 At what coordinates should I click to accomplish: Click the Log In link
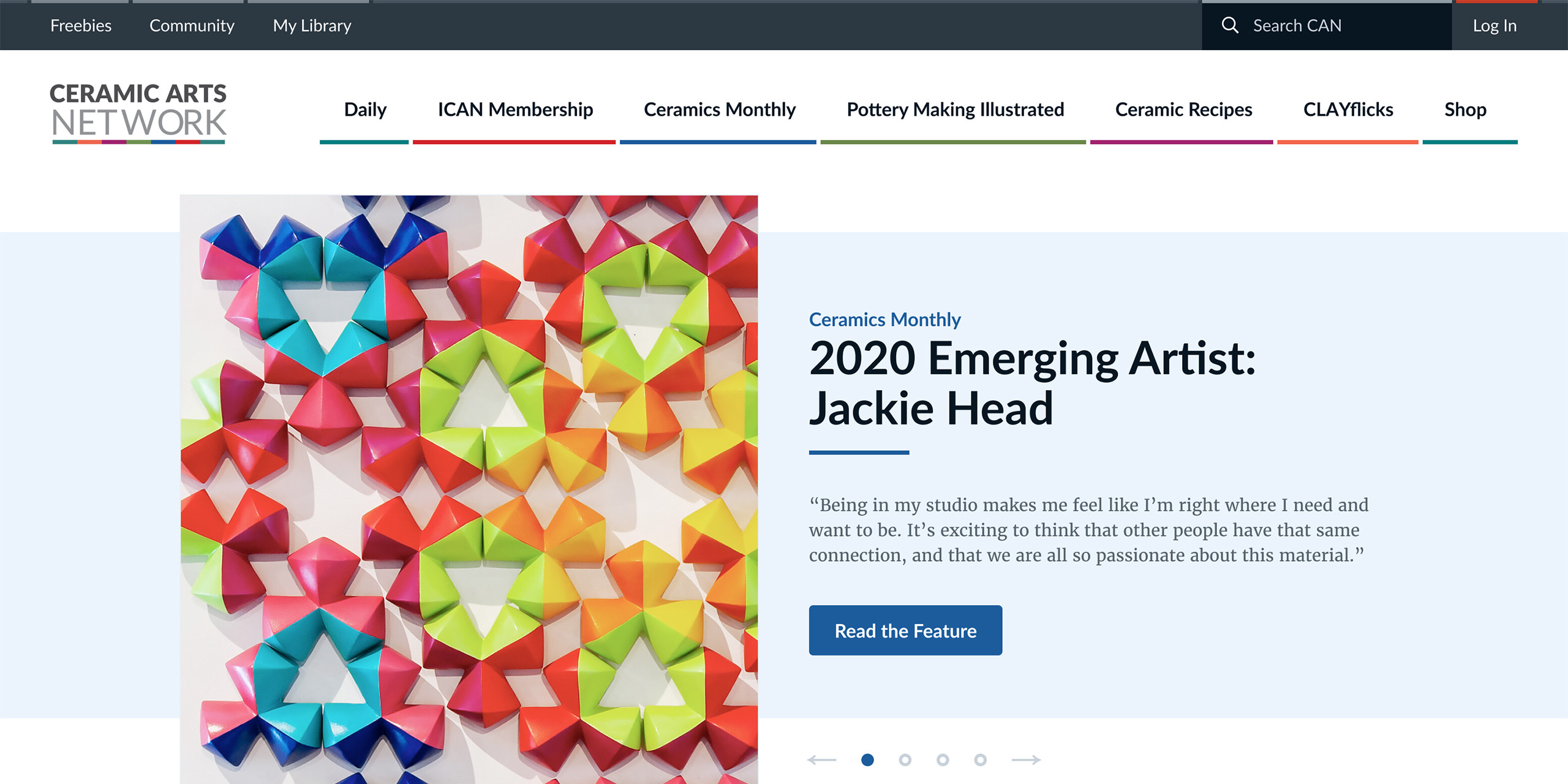(x=1494, y=26)
